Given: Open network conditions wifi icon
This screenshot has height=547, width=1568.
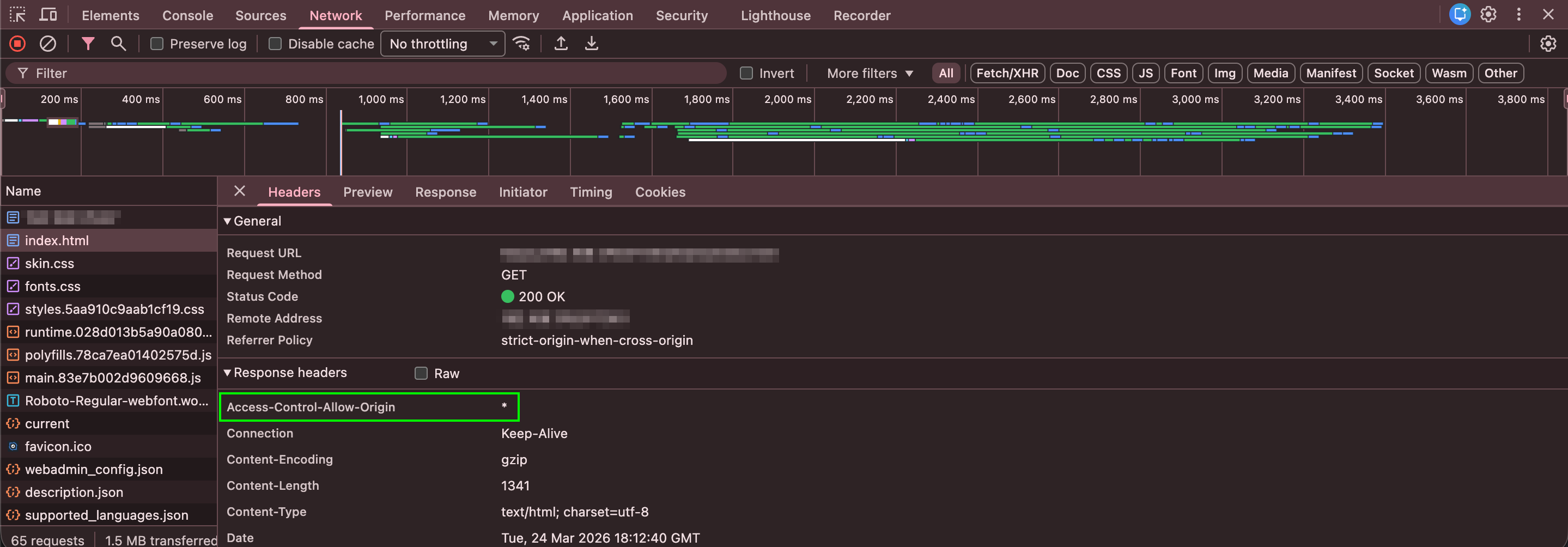Looking at the screenshot, I should click(x=521, y=44).
